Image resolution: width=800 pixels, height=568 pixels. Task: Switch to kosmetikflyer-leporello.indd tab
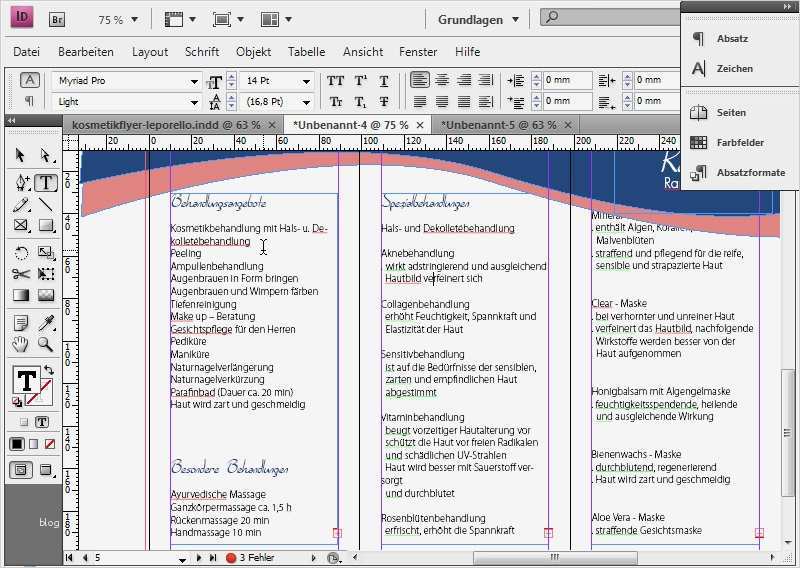[166, 125]
